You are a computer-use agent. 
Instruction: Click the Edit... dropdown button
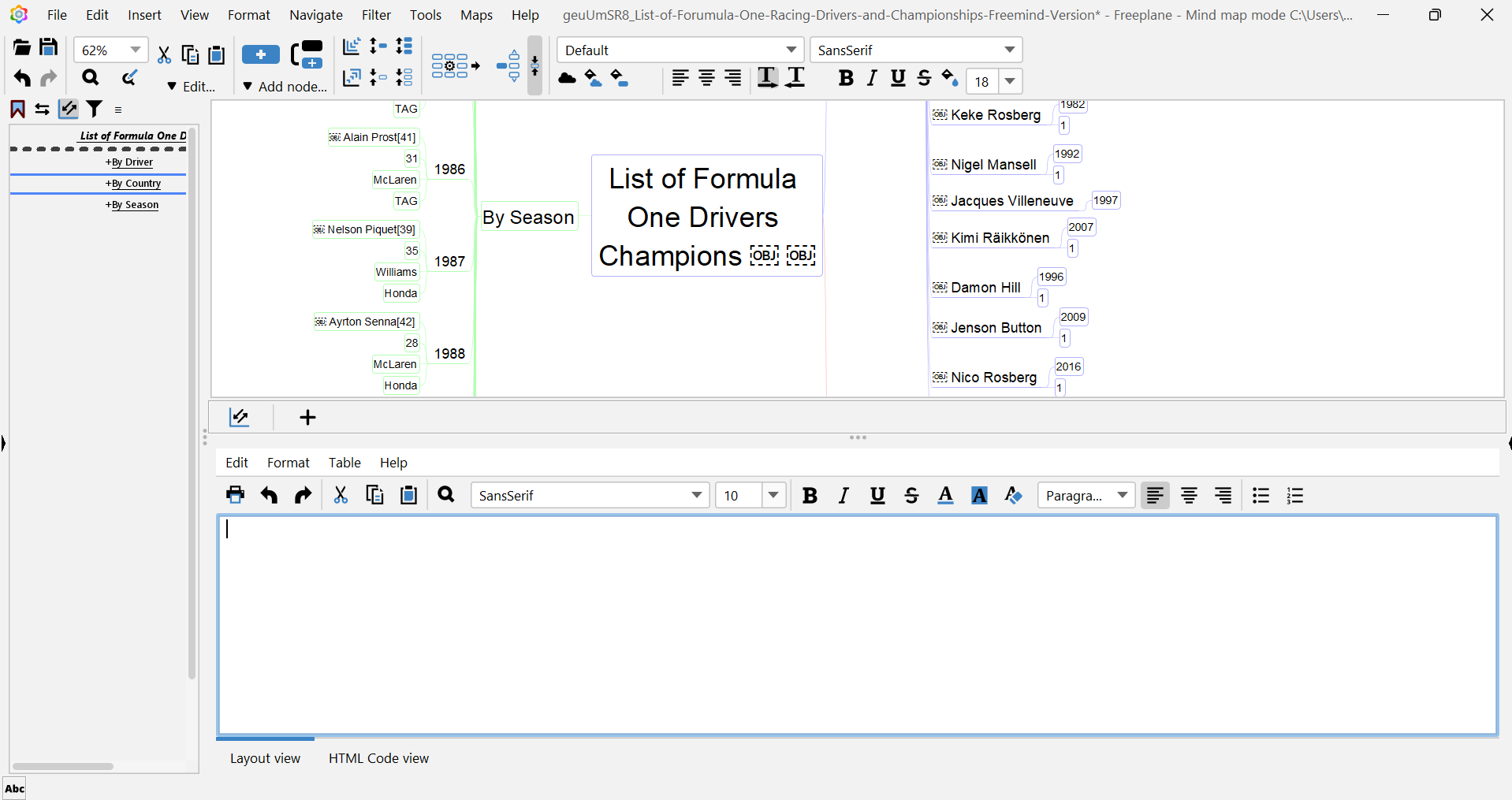pos(192,87)
